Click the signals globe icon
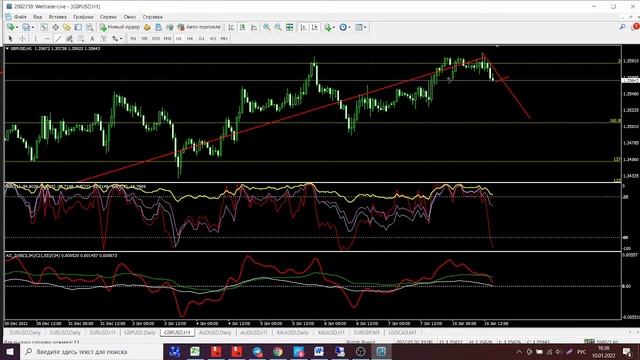The image size is (640, 360). click(169, 27)
